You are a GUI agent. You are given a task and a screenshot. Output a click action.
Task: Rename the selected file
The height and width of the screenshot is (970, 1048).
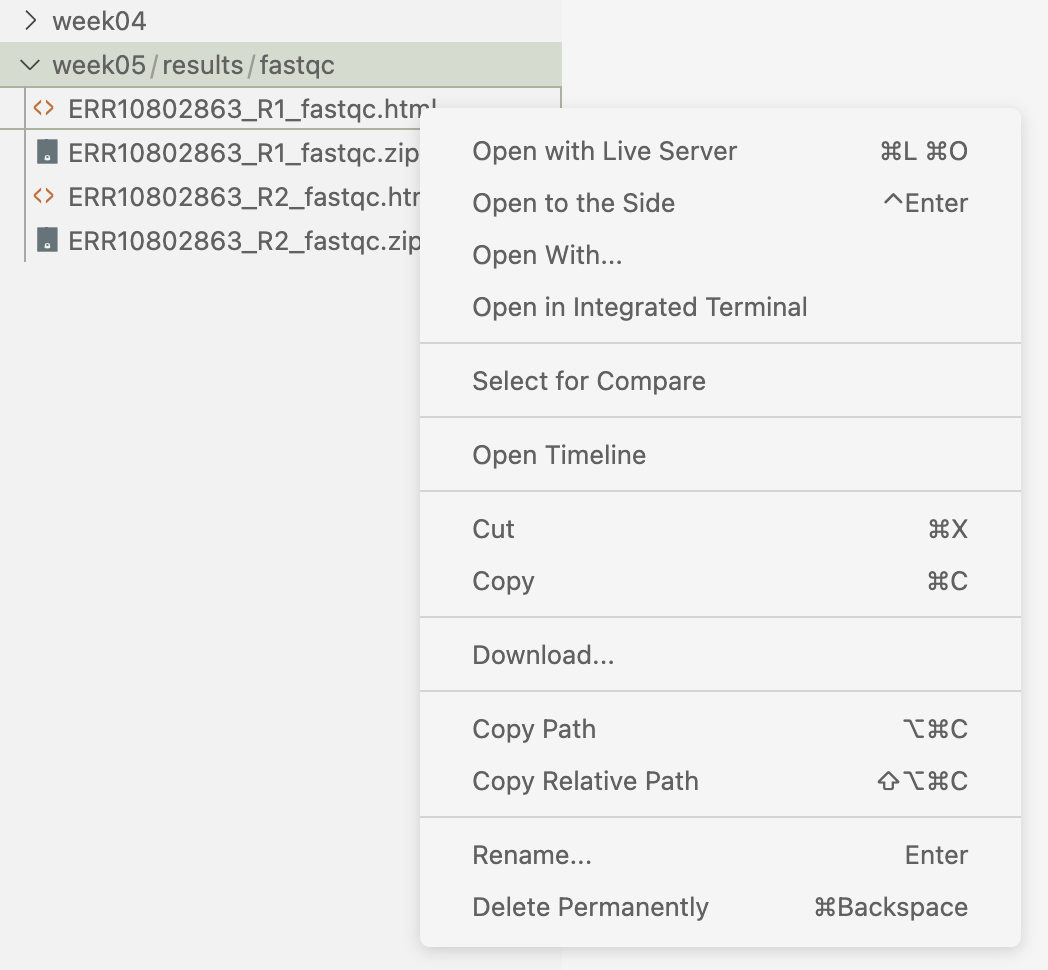click(x=532, y=855)
